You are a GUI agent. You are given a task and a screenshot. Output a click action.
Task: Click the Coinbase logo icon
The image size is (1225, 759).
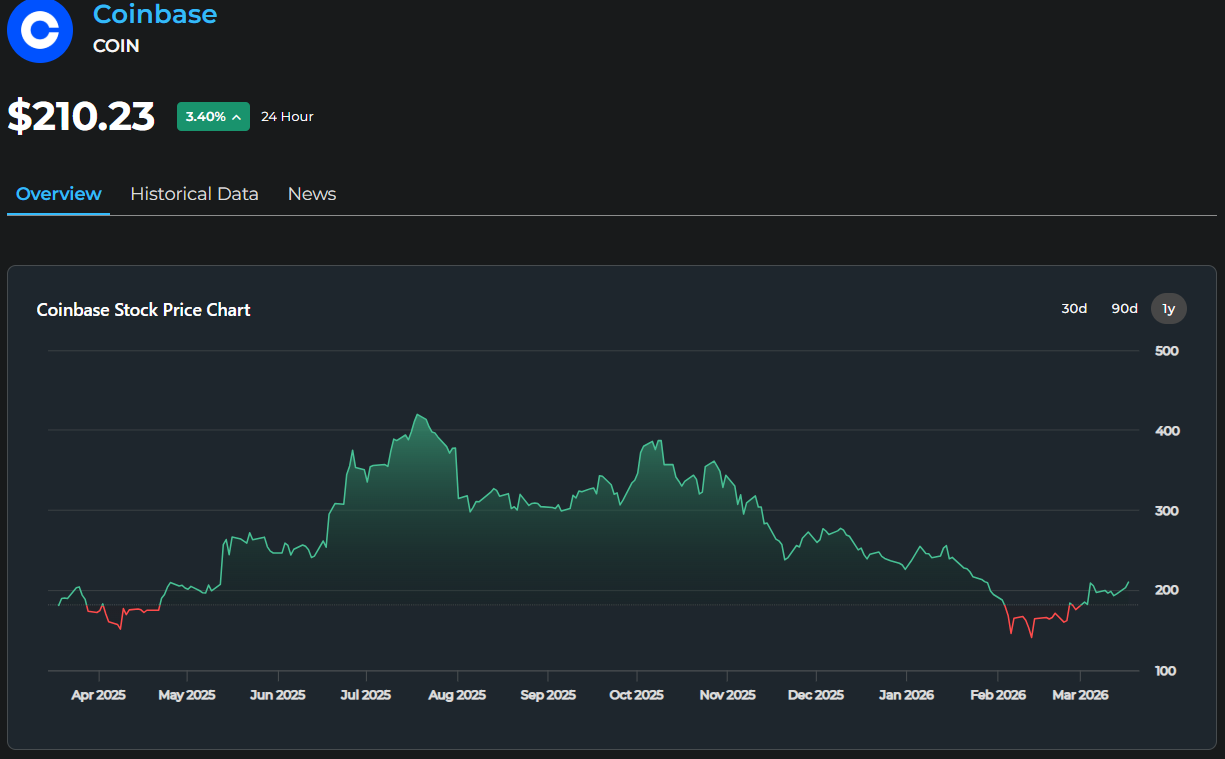(40, 30)
